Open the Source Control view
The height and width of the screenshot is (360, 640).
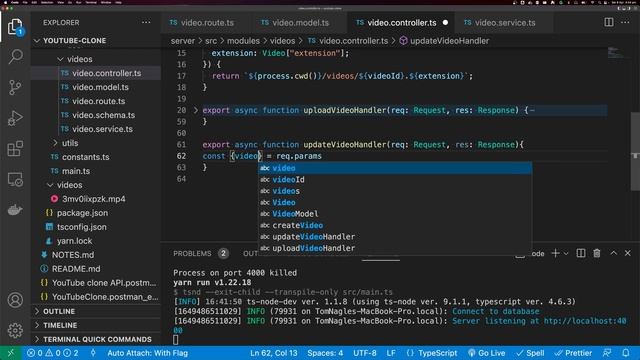tap(15, 87)
